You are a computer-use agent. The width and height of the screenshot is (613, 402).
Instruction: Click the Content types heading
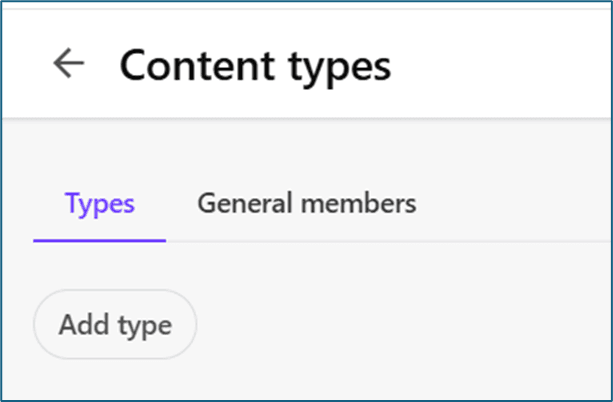[x=255, y=66]
